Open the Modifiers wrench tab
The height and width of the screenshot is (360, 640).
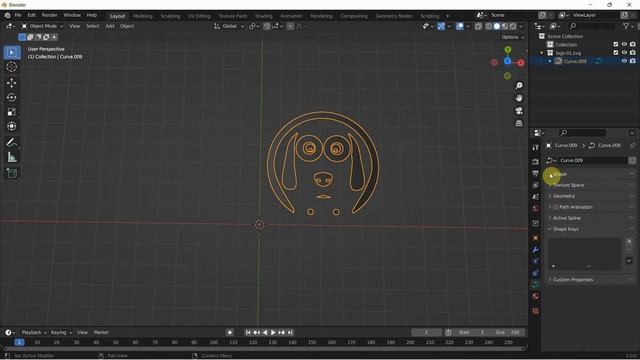point(536,249)
